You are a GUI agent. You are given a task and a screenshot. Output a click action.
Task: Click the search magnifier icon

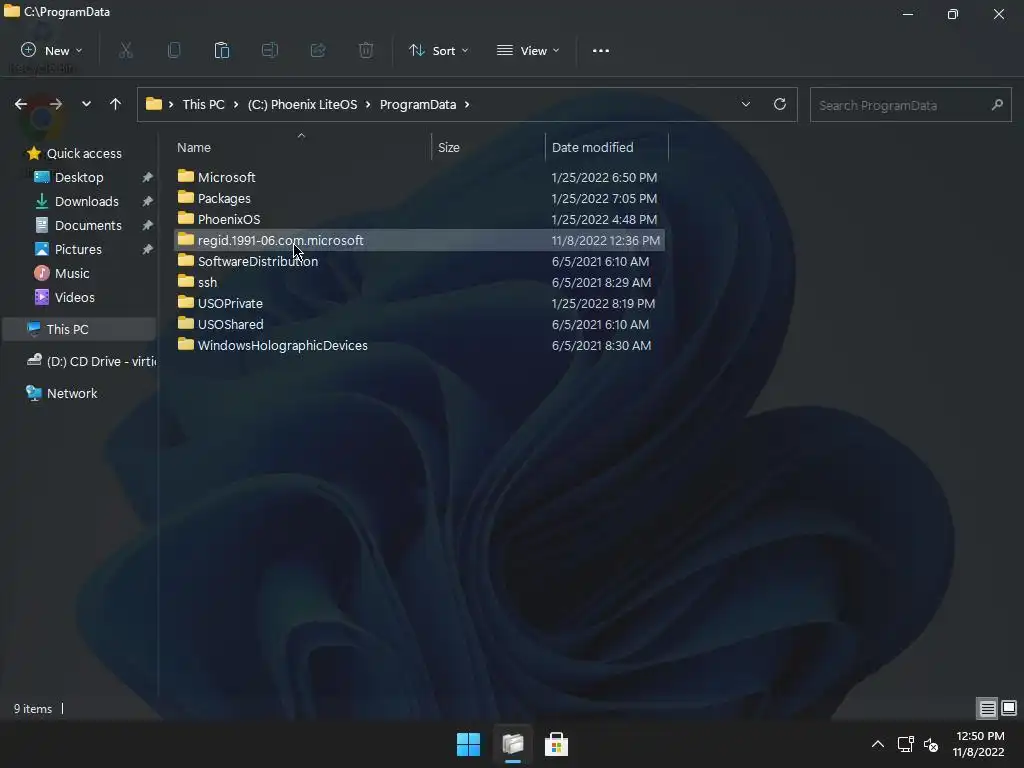pyautogui.click(x=997, y=104)
